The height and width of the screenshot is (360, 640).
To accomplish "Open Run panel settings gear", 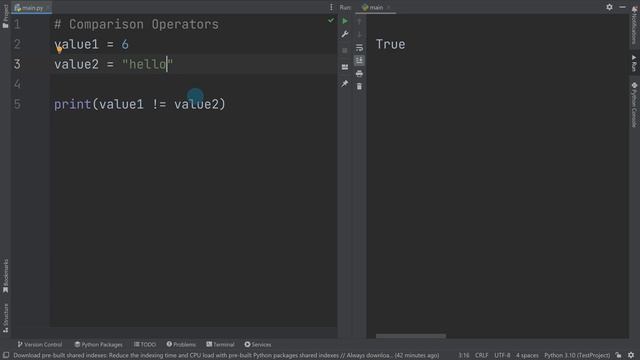I will click(609, 7).
